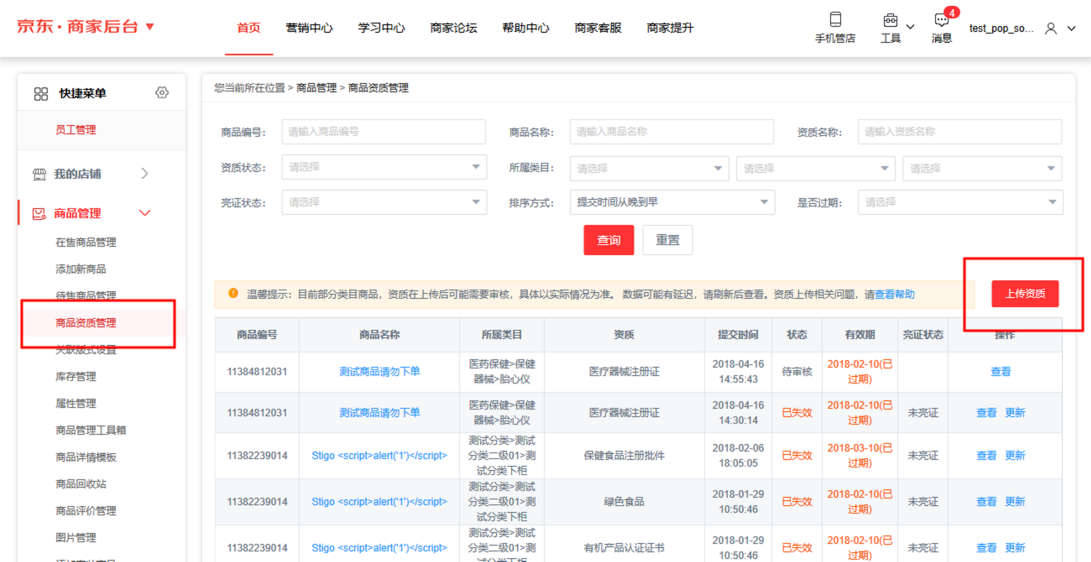Open the 是否过期 dropdown
The height and width of the screenshot is (562, 1091).
coord(960,202)
